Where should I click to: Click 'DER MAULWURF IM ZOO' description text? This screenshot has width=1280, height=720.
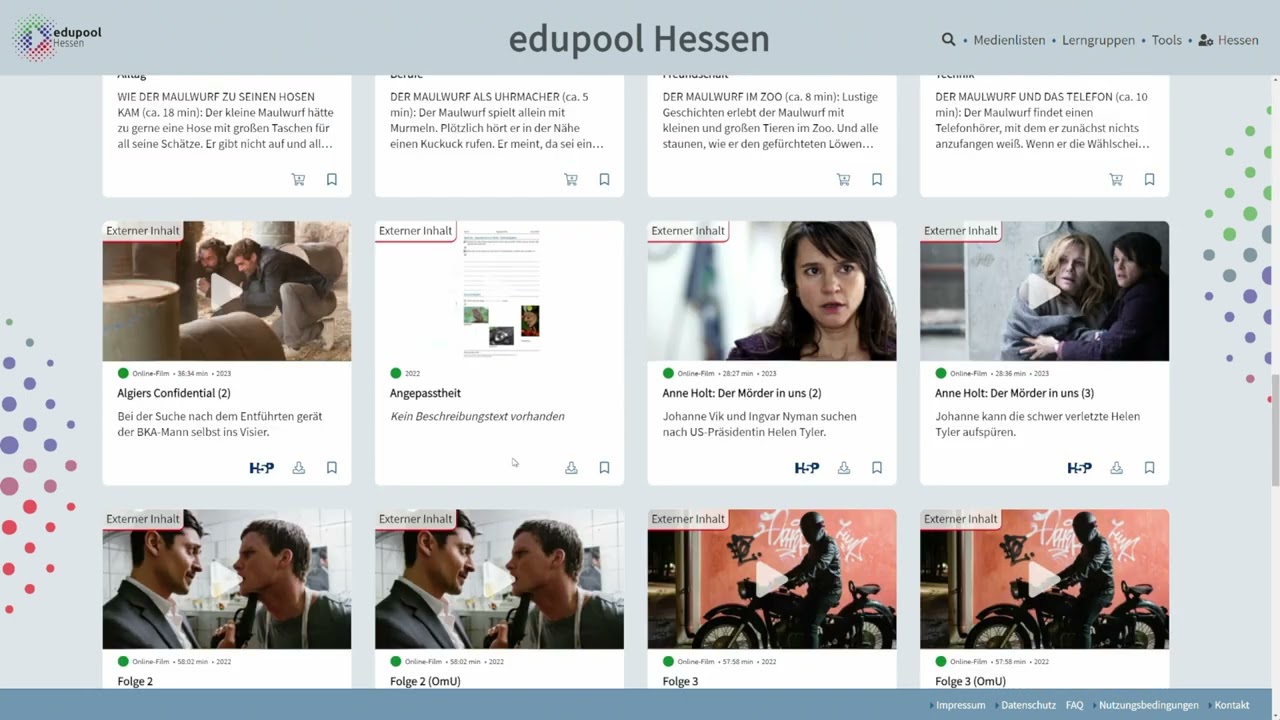coord(771,120)
